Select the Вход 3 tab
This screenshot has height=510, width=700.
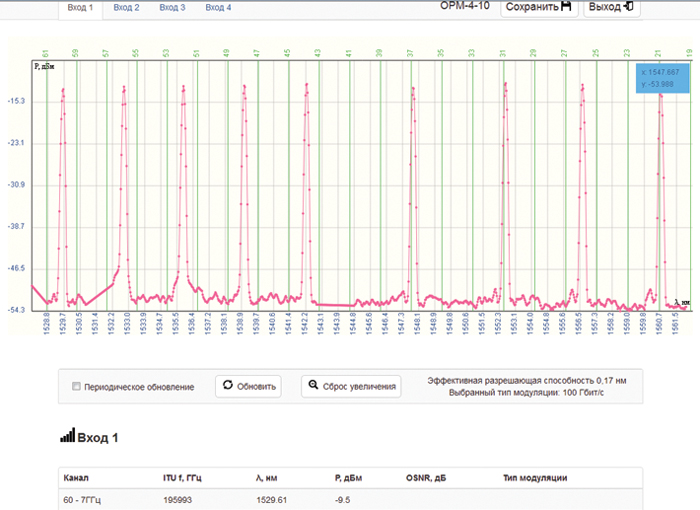pos(172,7)
